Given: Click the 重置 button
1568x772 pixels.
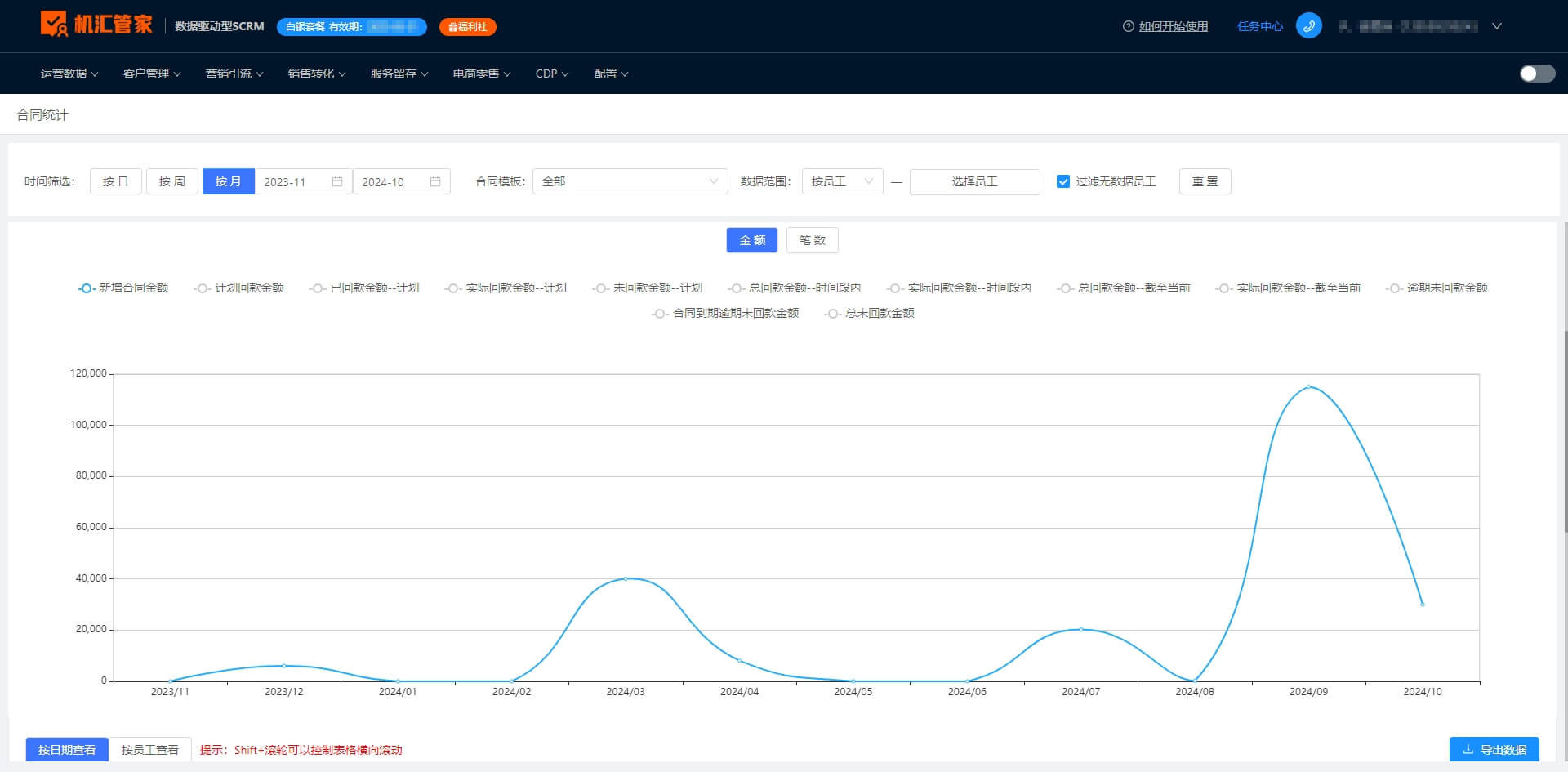Looking at the screenshot, I should [x=1205, y=181].
